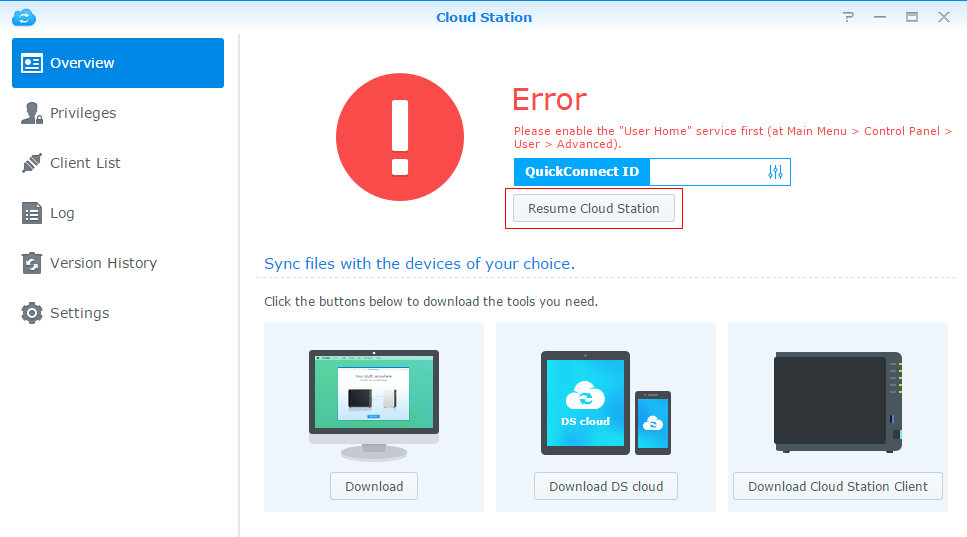This screenshot has height=537, width=967.
Task: Click 'Click the buttons below to download' text
Action: [430, 301]
